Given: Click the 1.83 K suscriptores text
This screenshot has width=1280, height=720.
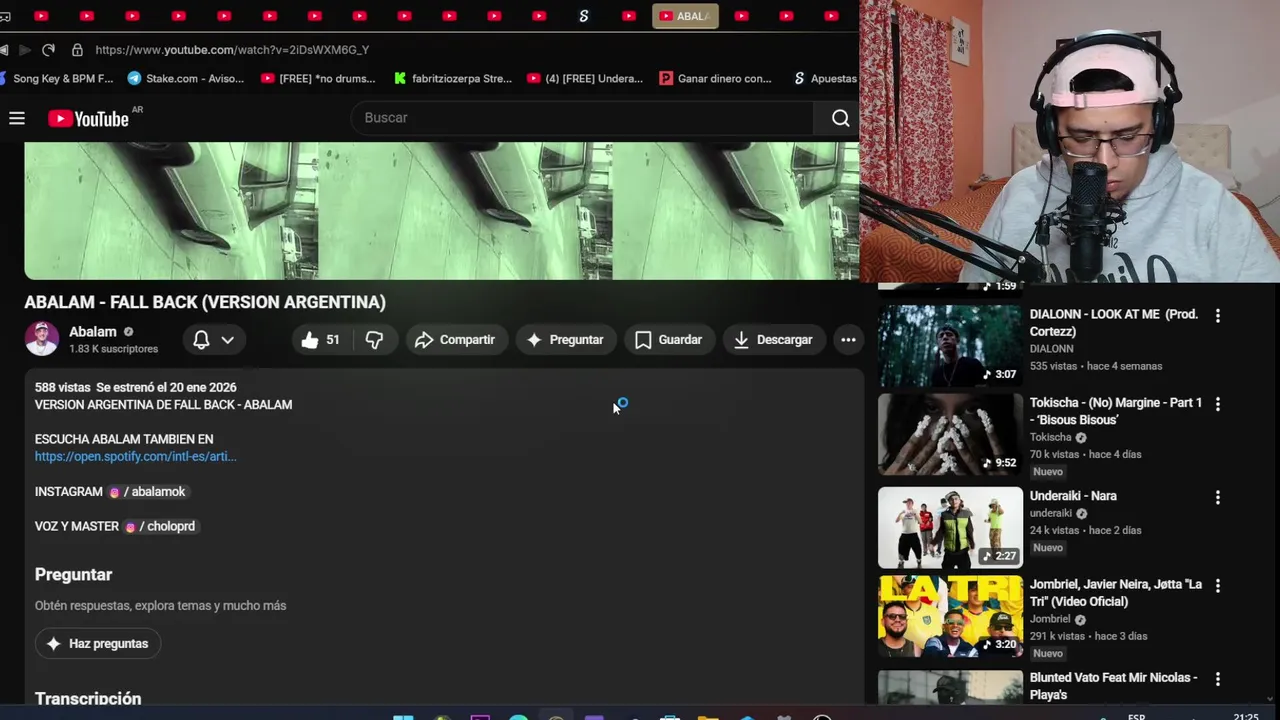Looking at the screenshot, I should 113,349.
